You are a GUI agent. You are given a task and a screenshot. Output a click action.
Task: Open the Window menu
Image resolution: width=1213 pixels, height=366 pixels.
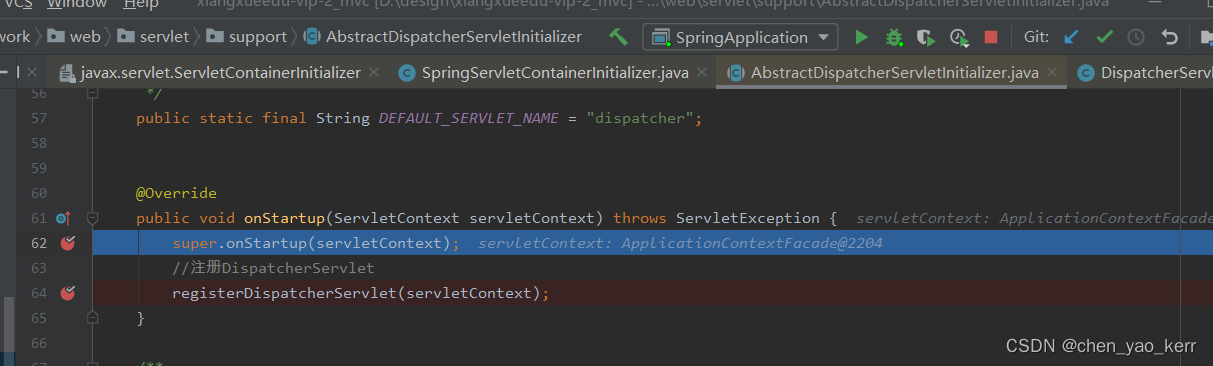tap(77, 4)
